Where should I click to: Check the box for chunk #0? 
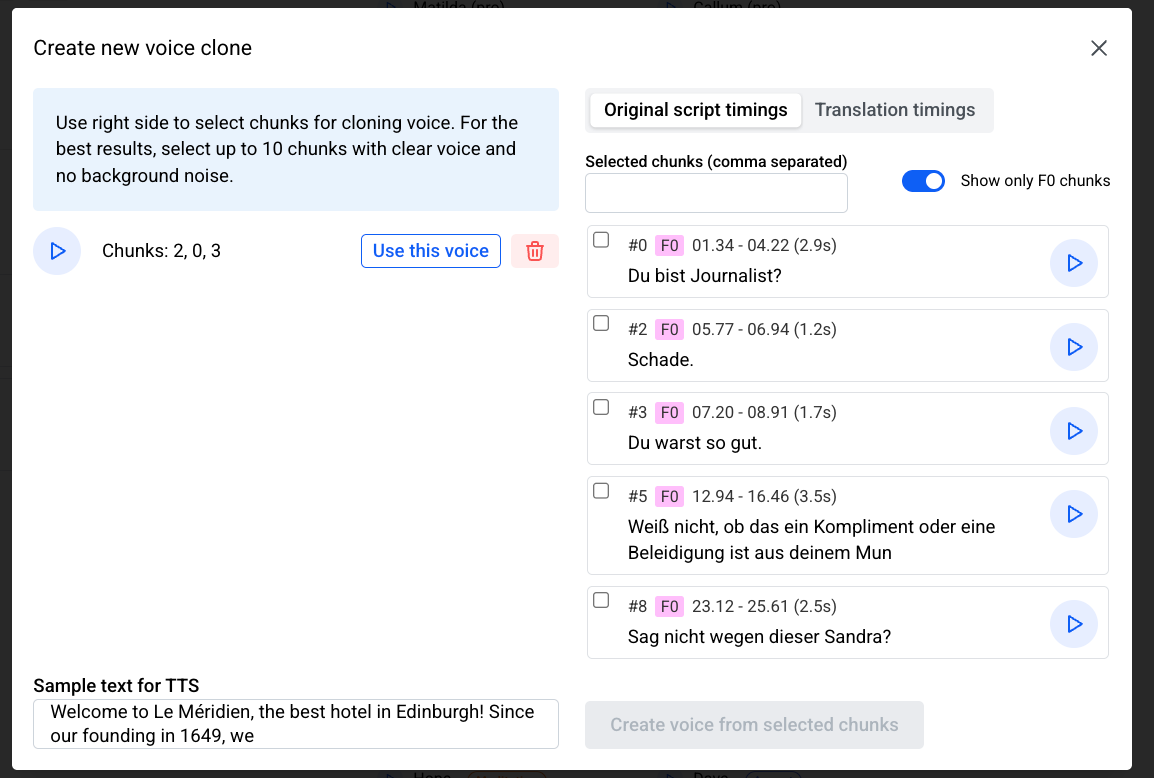(601, 240)
